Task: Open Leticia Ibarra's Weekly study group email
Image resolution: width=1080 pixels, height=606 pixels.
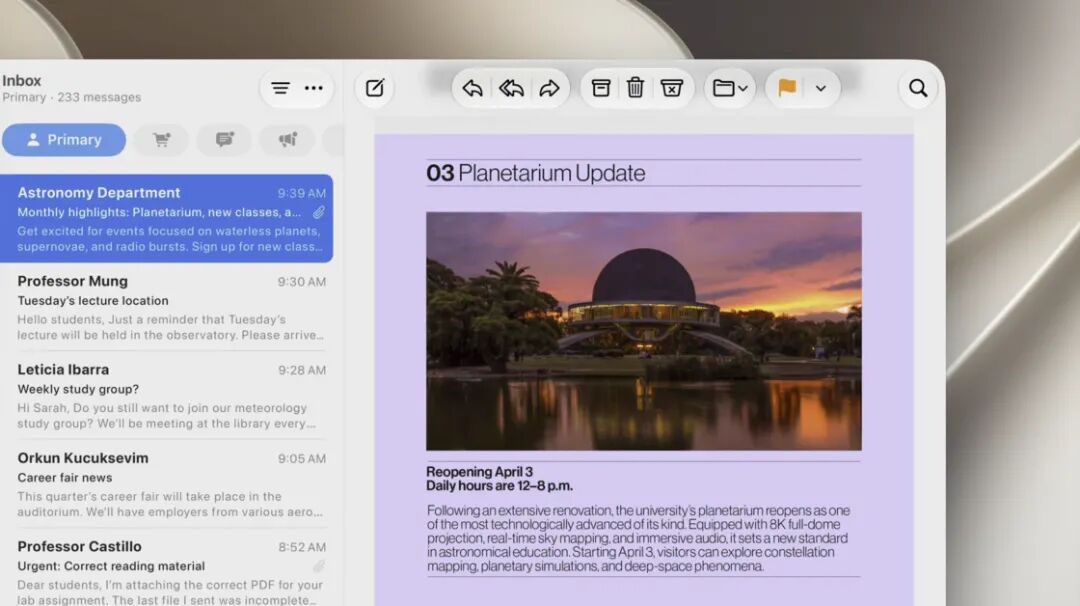Action: pyautogui.click(x=166, y=395)
